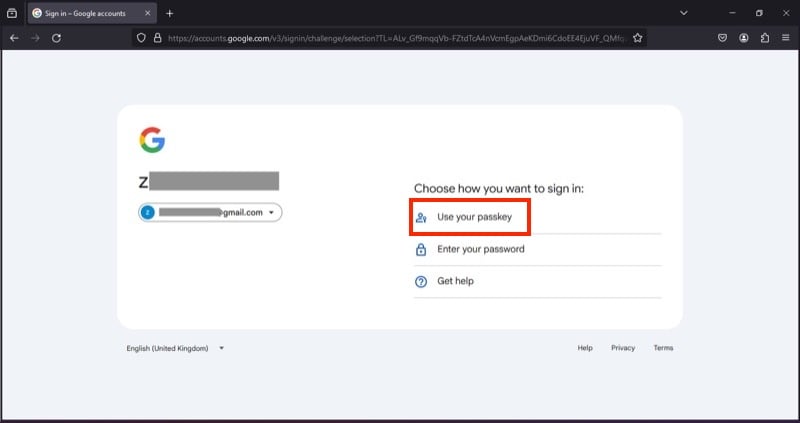Open the Extensions puzzle icon
Image resolution: width=800 pixels, height=423 pixels.
[765, 38]
